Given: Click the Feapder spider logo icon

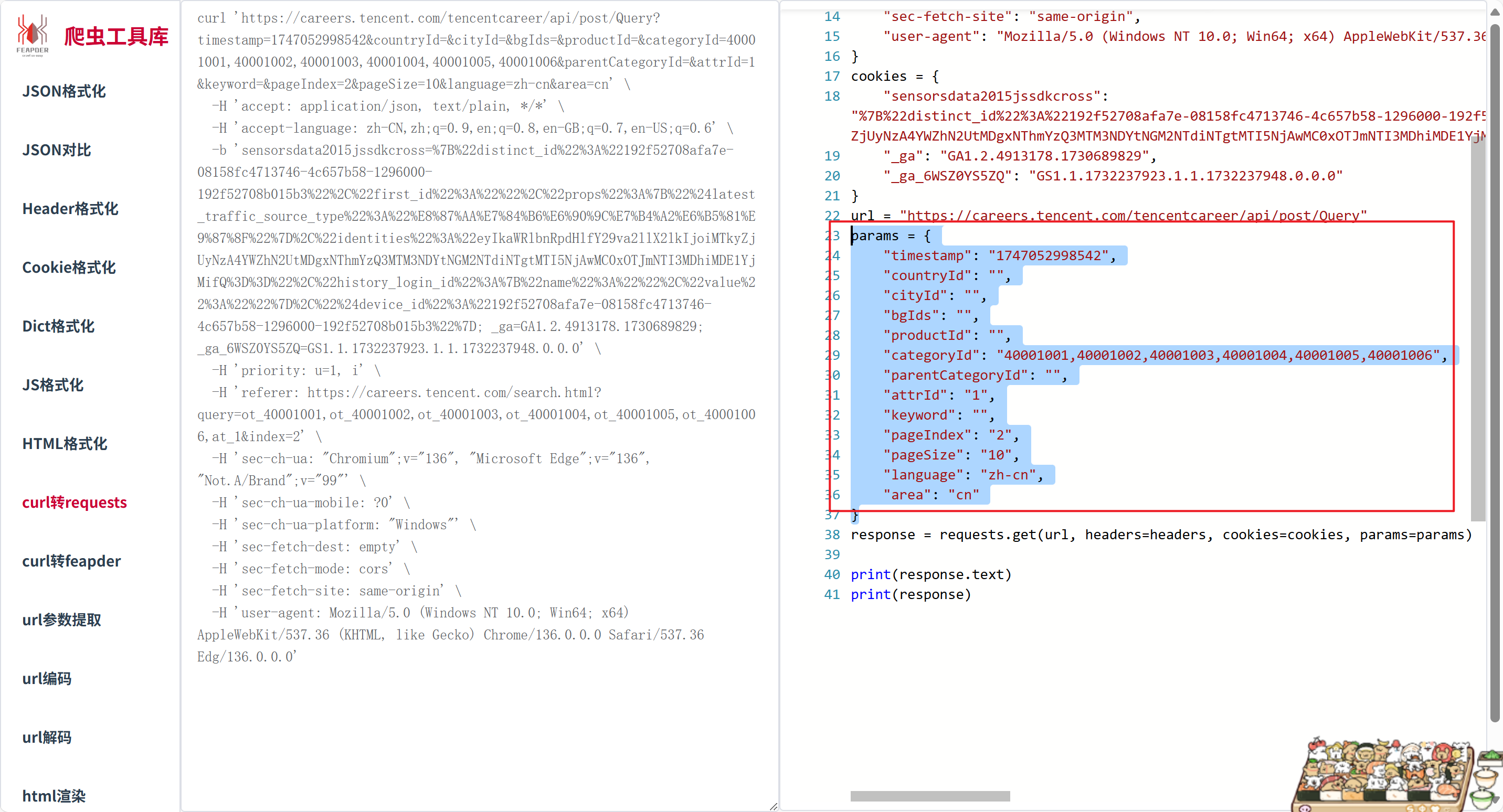Looking at the screenshot, I should (33, 36).
